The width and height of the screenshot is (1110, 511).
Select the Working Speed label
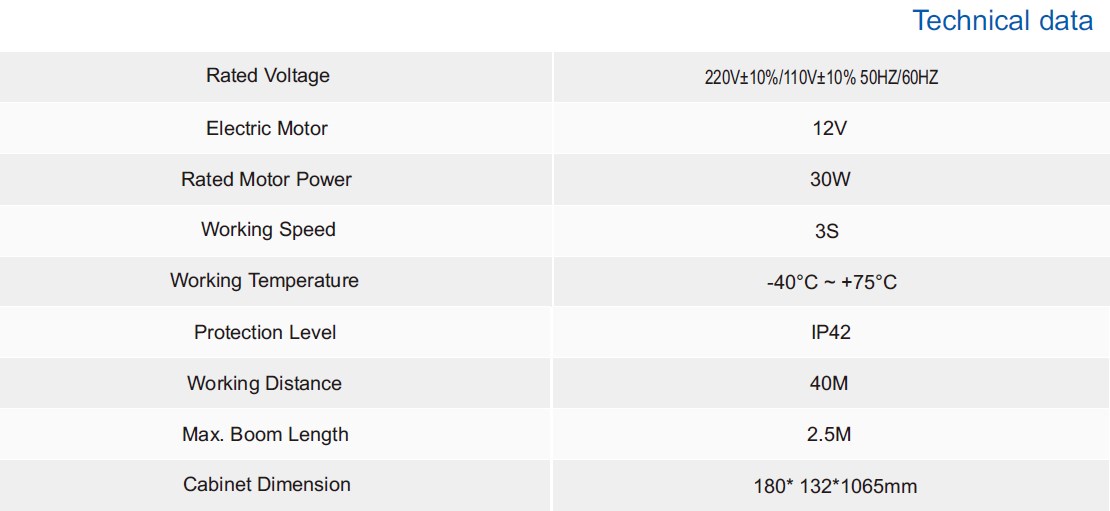coord(267,229)
